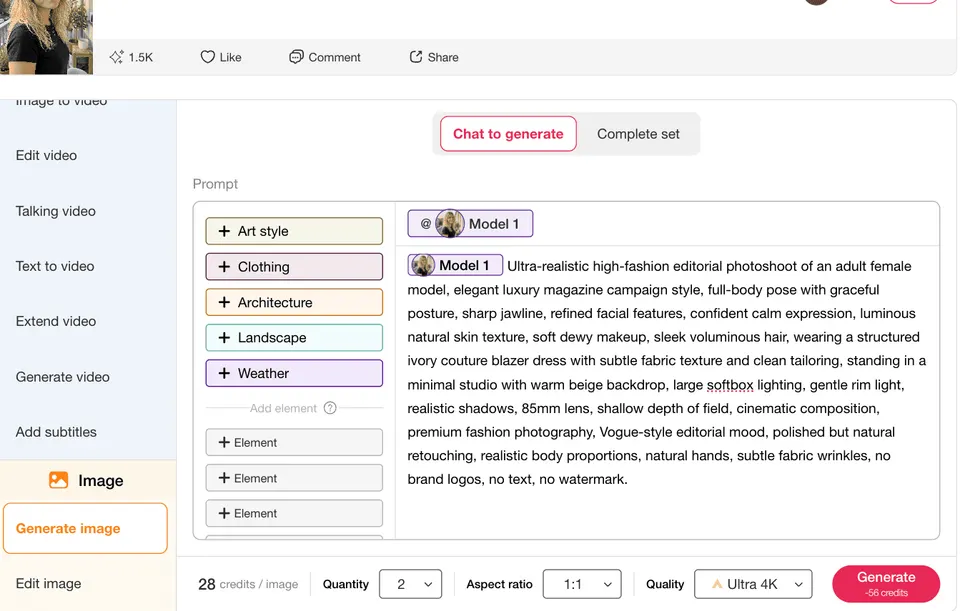
Task: Click the plus icon on Clothing
Action: pos(224,266)
